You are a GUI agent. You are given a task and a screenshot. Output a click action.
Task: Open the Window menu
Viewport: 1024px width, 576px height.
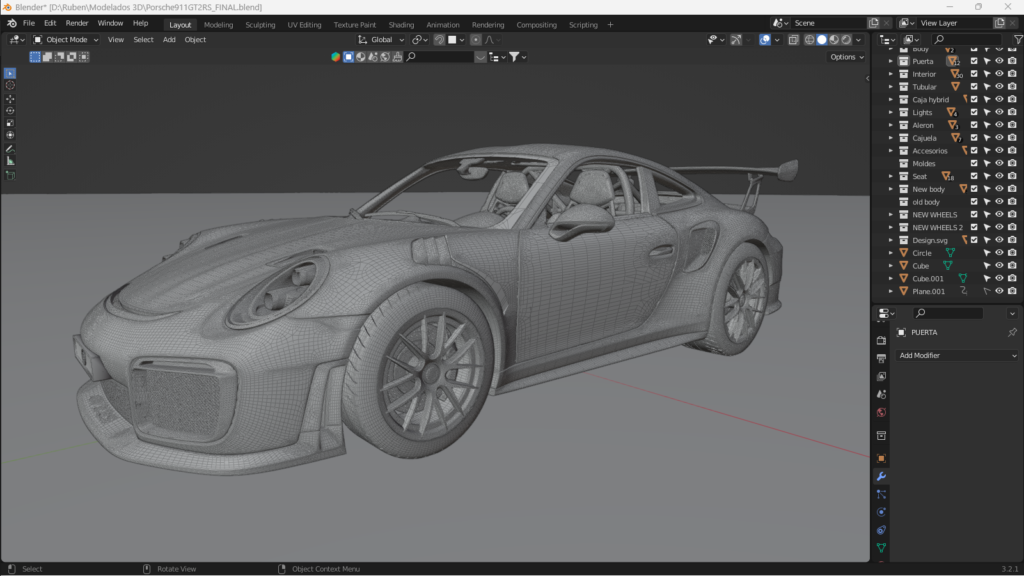(x=110, y=24)
